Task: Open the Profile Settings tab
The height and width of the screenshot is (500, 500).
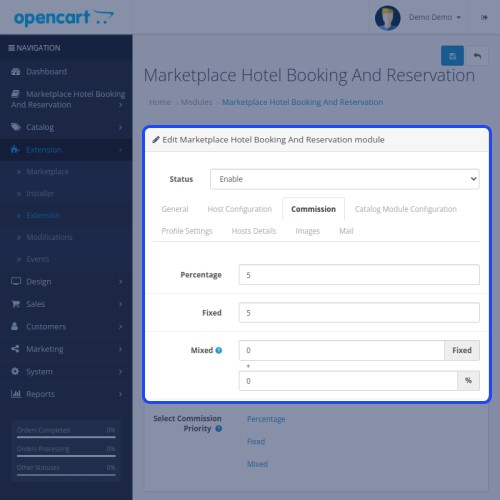Action: [x=187, y=231]
